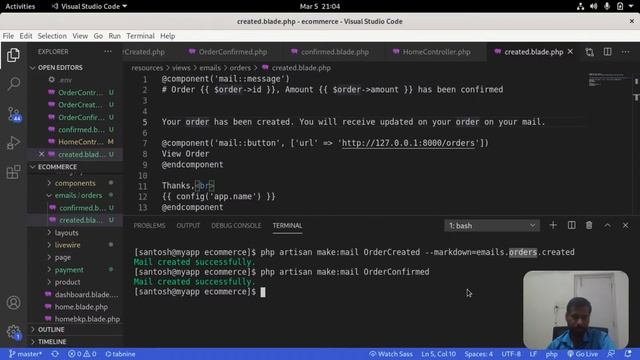The height and width of the screenshot is (360, 640).
Task: Open Activities overview
Action: [20, 6]
